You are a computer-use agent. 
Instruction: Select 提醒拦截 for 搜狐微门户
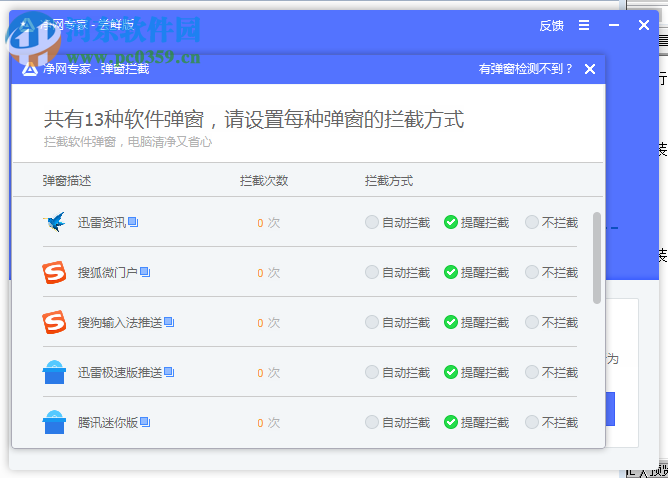tap(476, 272)
